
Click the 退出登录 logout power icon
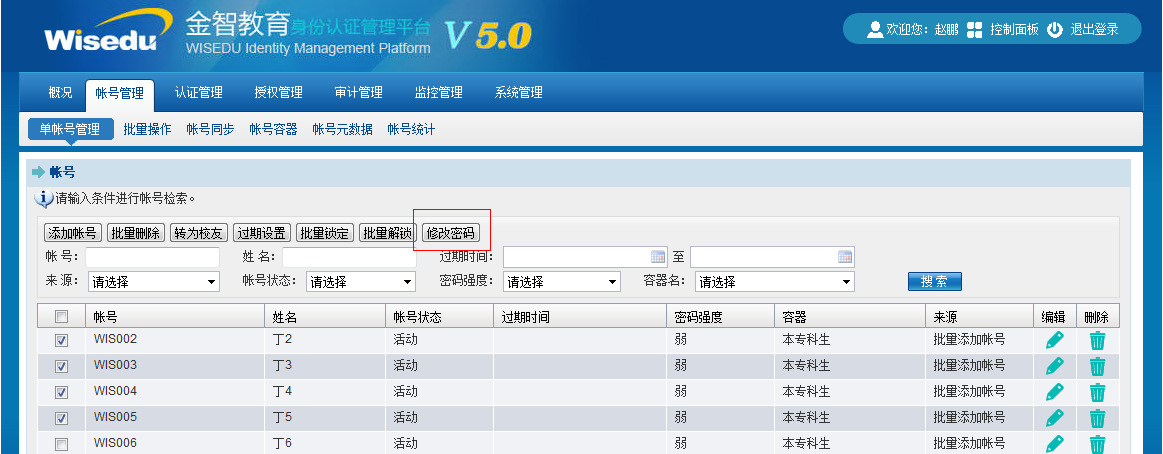pyautogui.click(x=1054, y=30)
